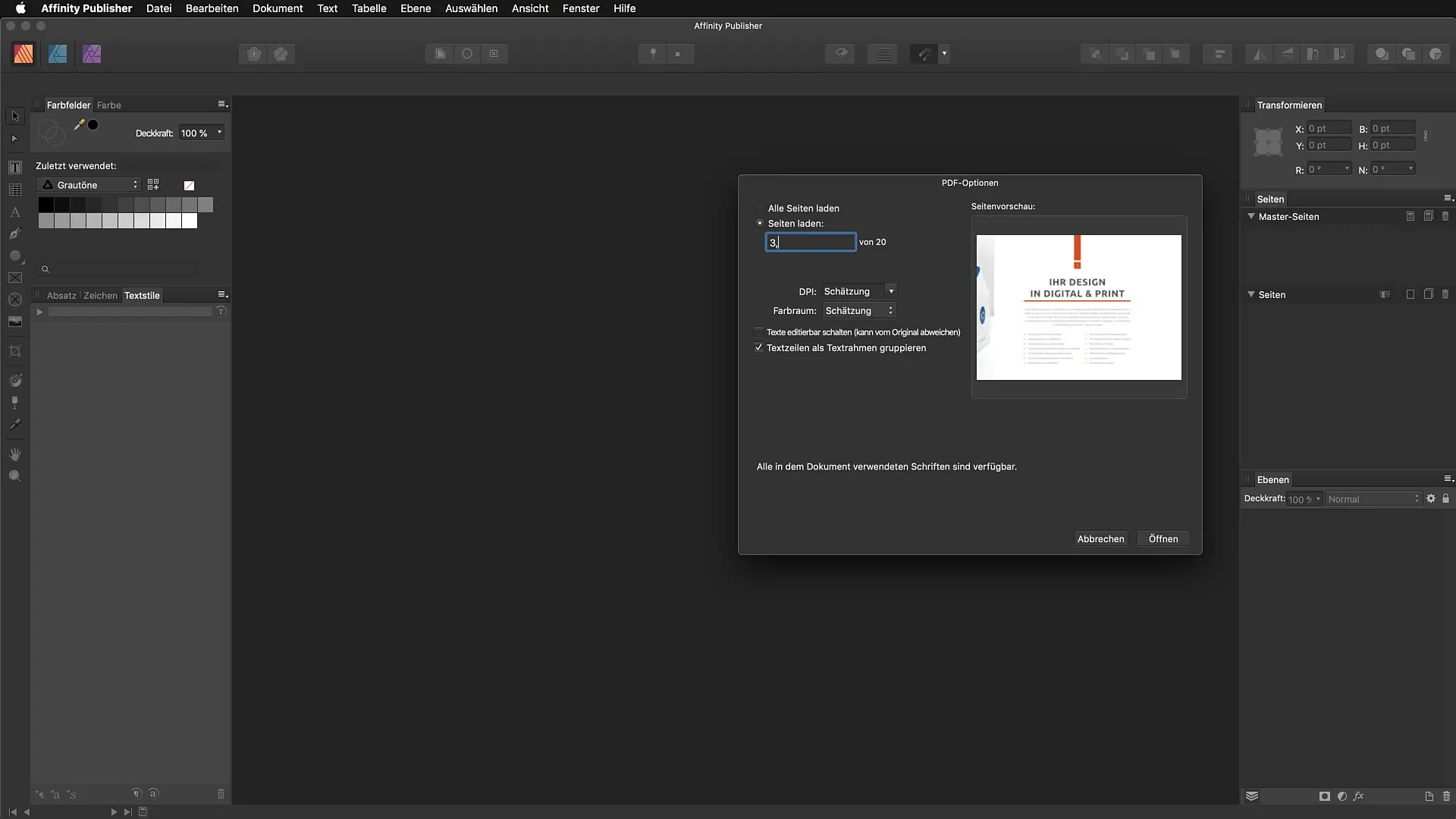This screenshot has height=819, width=1456.
Task: Collapse the Seiten section triangle
Action: 1251,294
